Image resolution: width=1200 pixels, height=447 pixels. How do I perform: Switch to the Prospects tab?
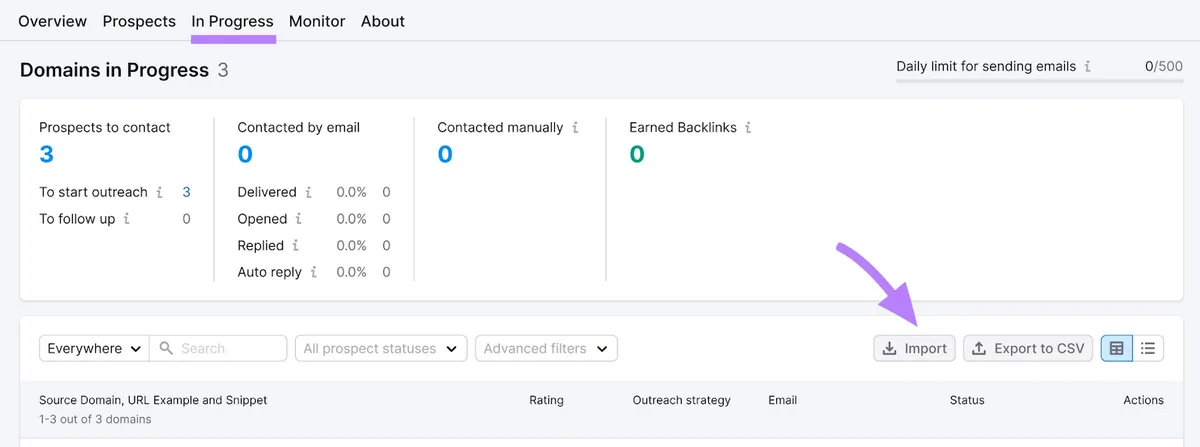click(139, 21)
